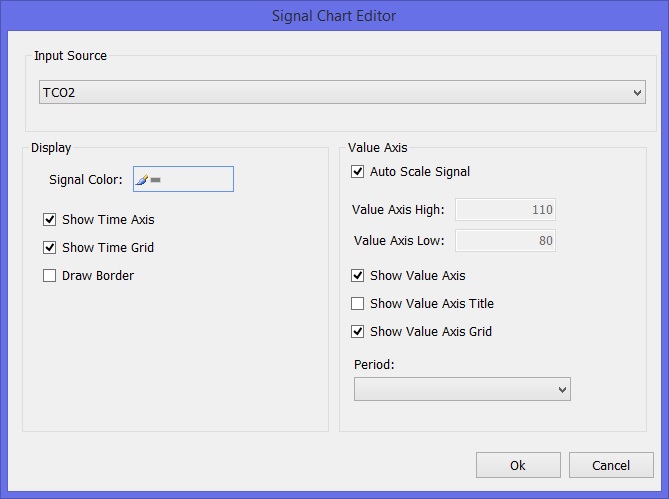Click the Cancel button
Image resolution: width=669 pixels, height=499 pixels.
point(611,465)
